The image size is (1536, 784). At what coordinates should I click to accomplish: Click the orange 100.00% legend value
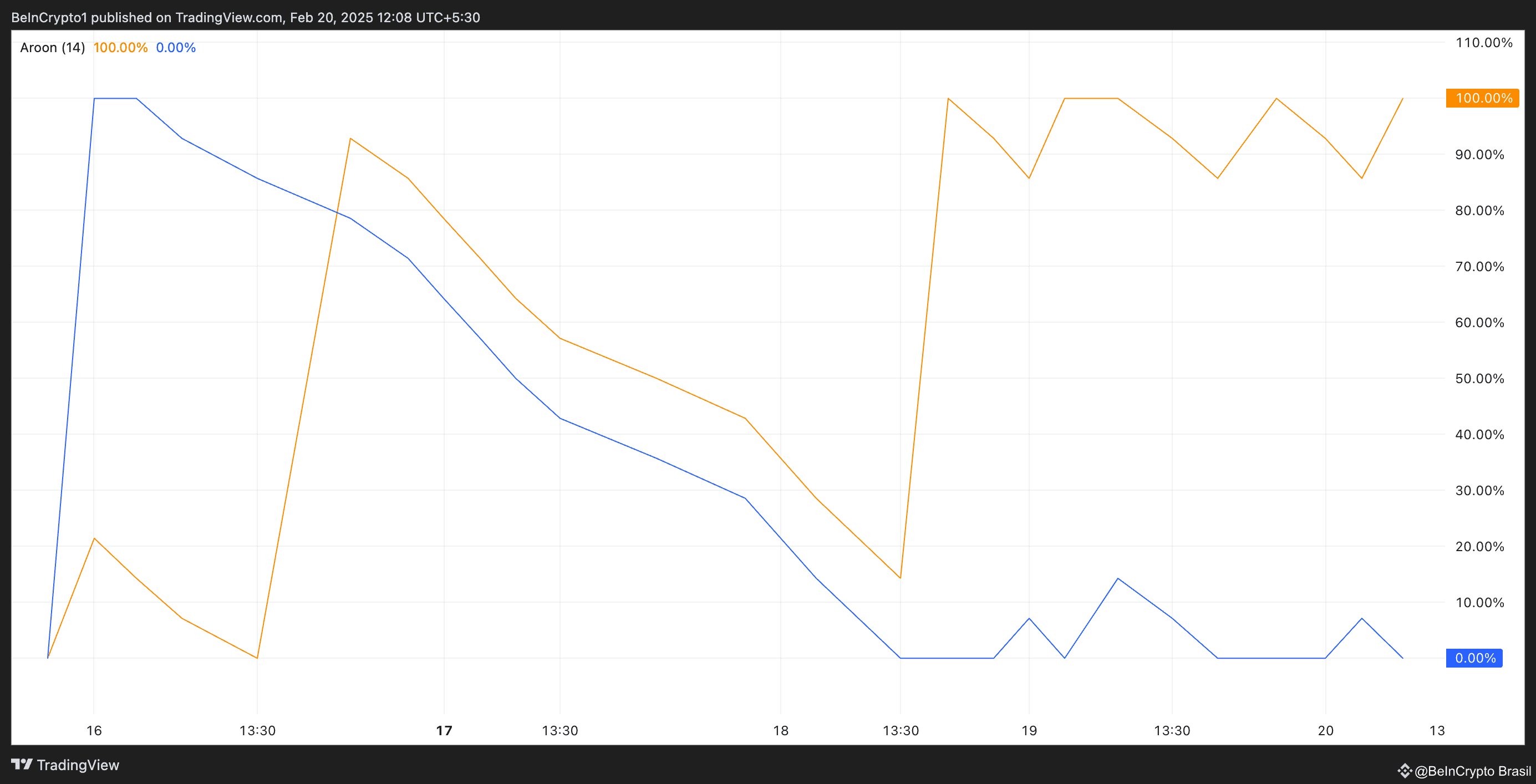[x=120, y=48]
